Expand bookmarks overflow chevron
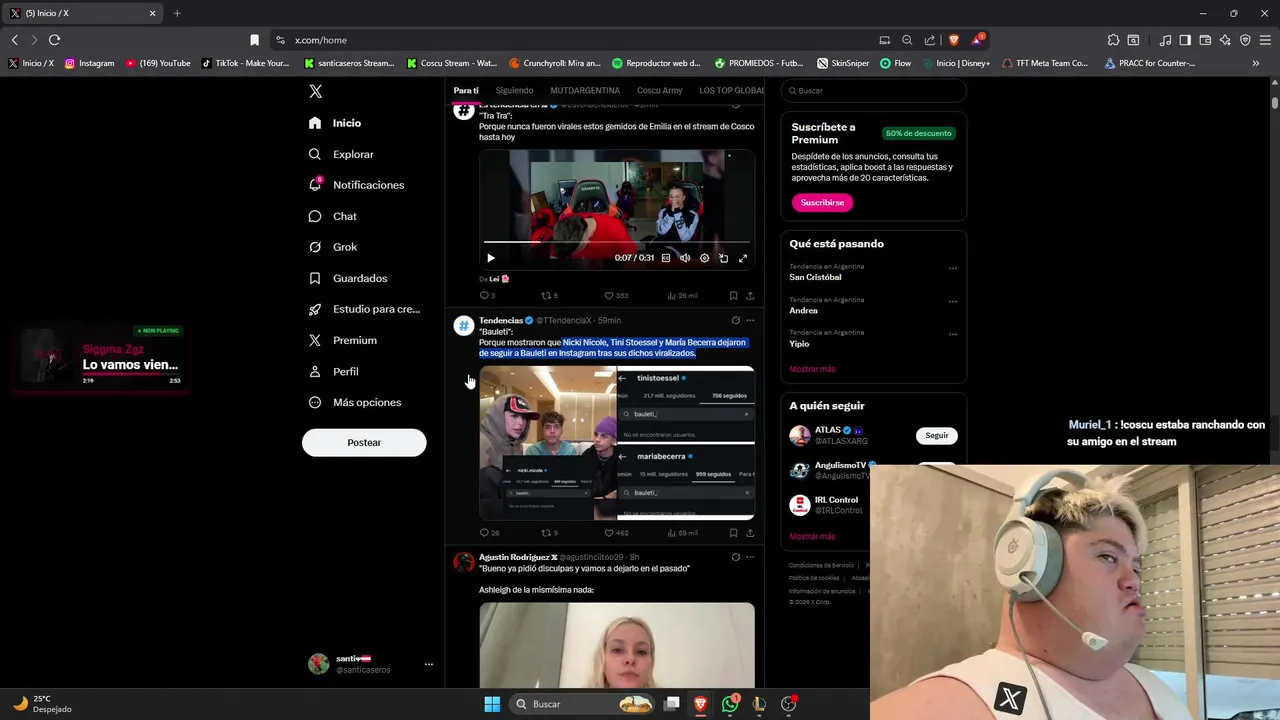 click(1255, 63)
